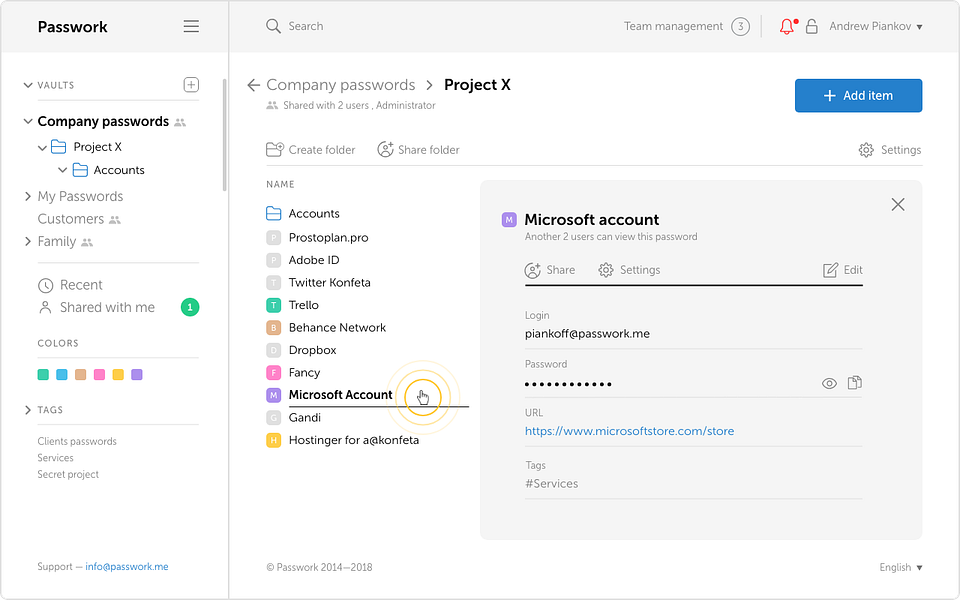Image resolution: width=960 pixels, height=600 pixels.
Task: Collapse the Company passwords vault
Action: 28,121
